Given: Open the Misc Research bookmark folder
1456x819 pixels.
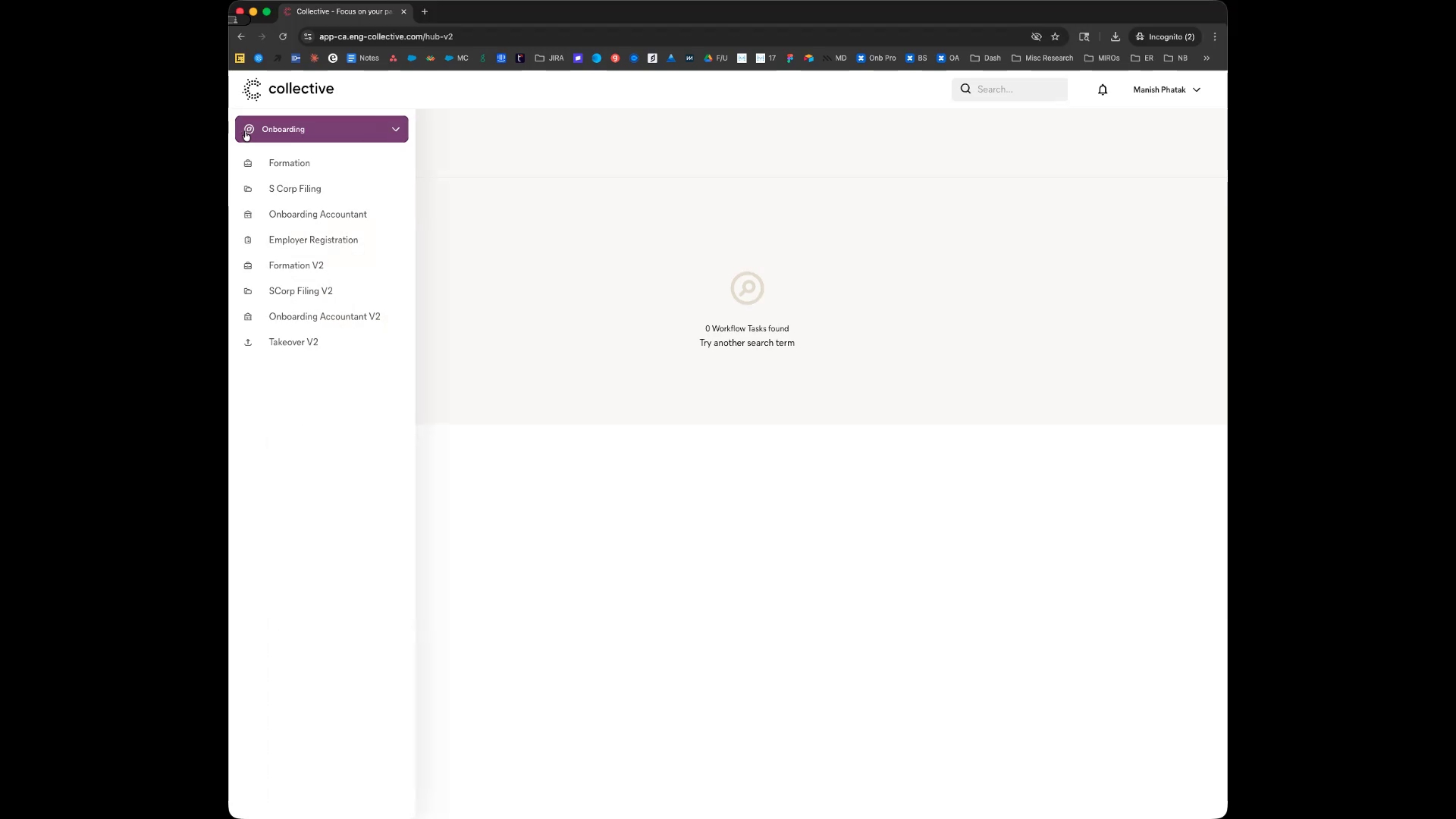Looking at the screenshot, I should 1043,58.
